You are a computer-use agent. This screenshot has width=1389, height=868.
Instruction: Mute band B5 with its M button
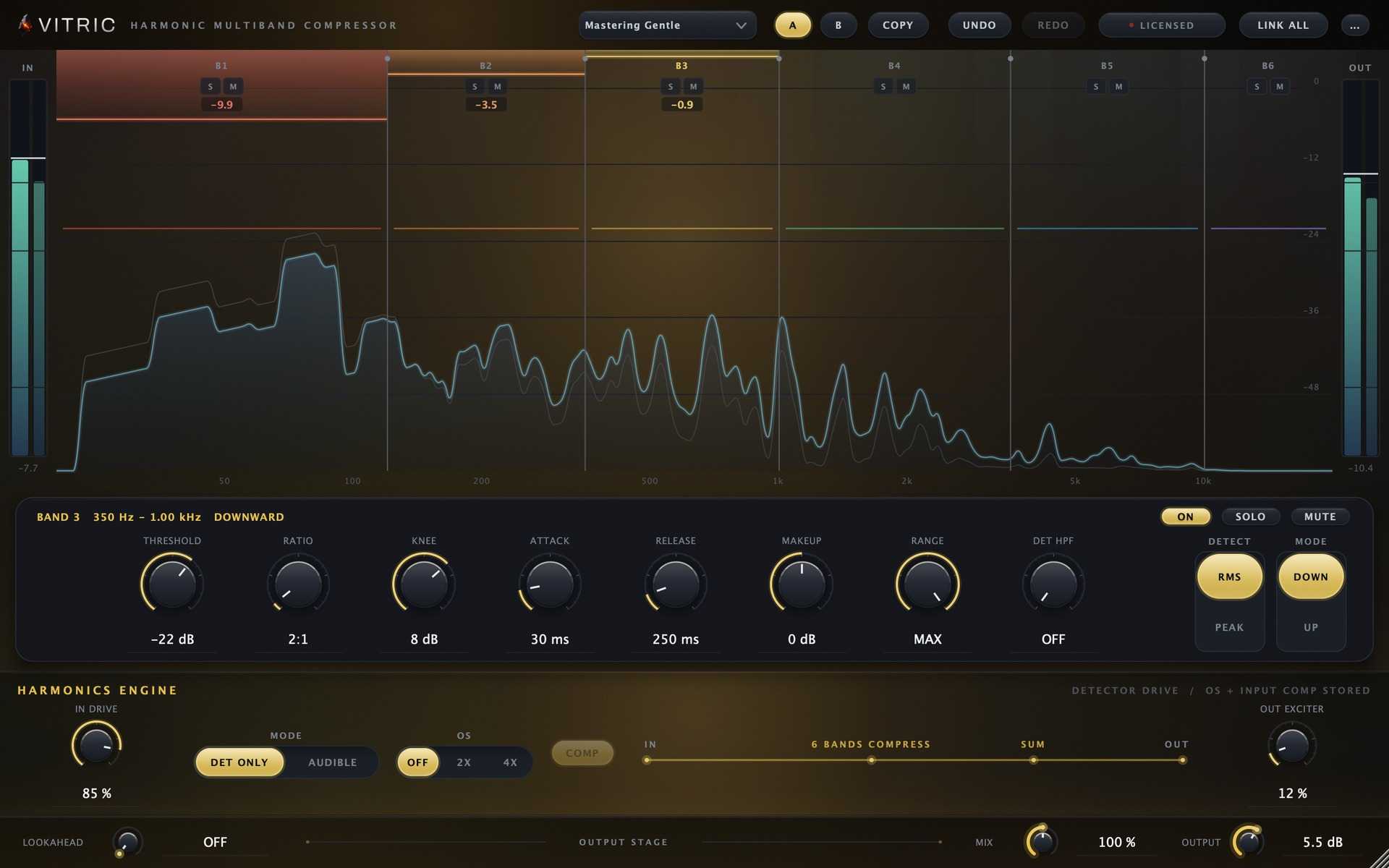(x=1119, y=87)
